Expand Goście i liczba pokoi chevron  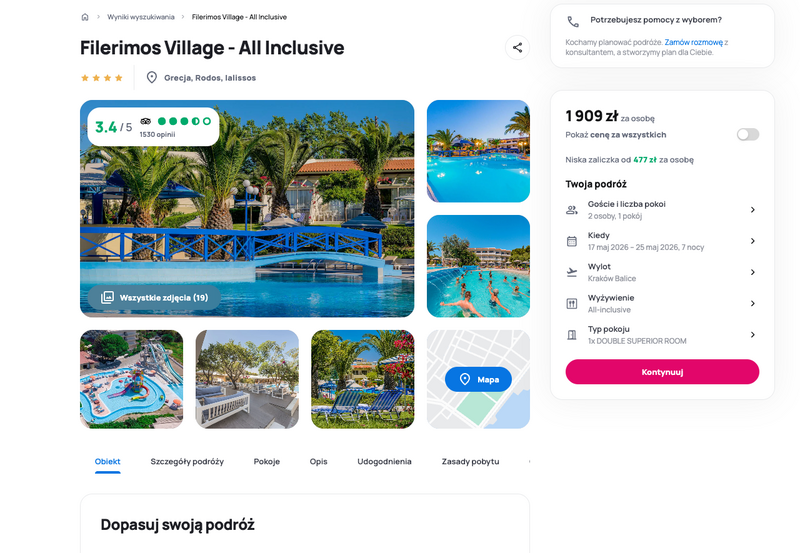[753, 210]
